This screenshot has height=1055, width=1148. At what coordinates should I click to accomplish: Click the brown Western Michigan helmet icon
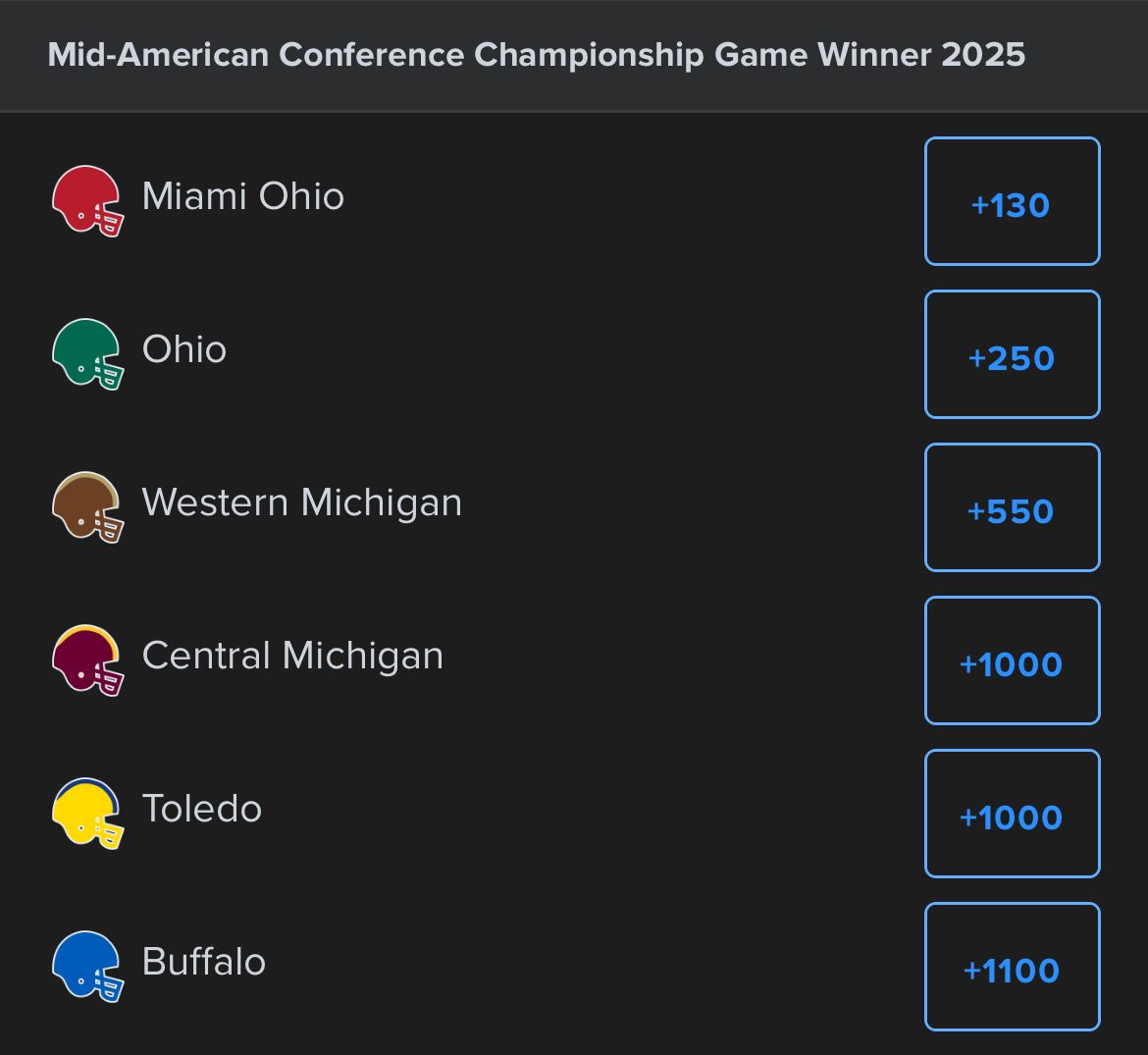(87, 506)
